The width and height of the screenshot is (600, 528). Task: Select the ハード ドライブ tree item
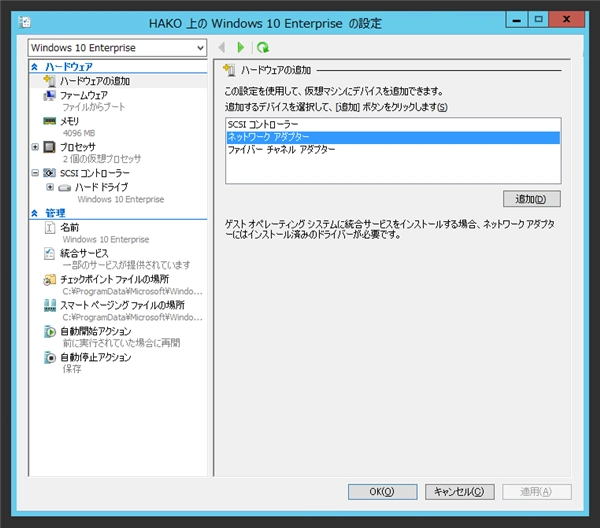[101, 187]
